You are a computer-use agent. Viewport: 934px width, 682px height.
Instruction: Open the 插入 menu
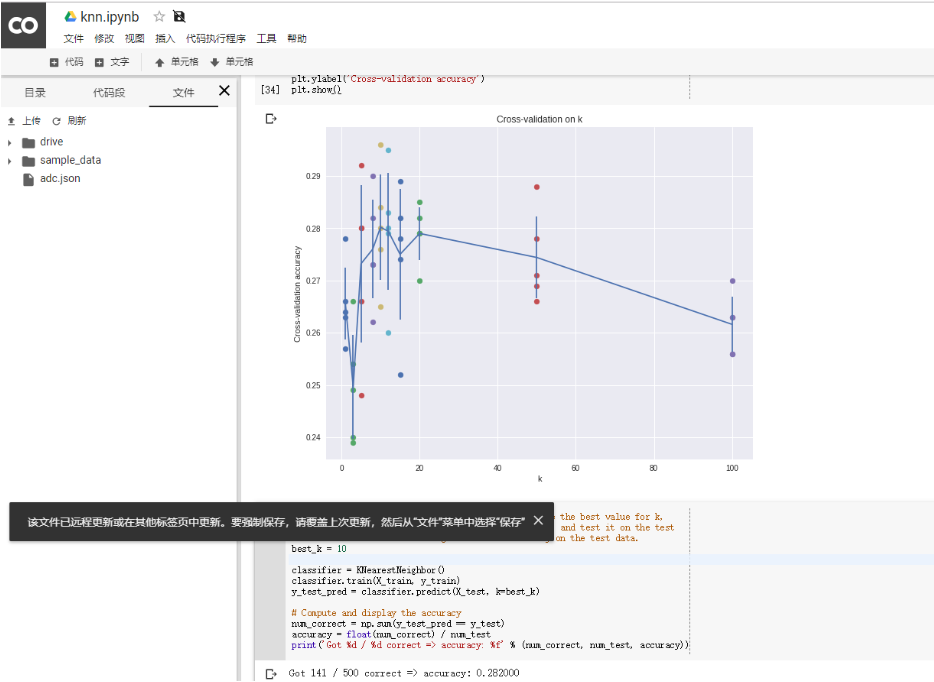pos(165,39)
